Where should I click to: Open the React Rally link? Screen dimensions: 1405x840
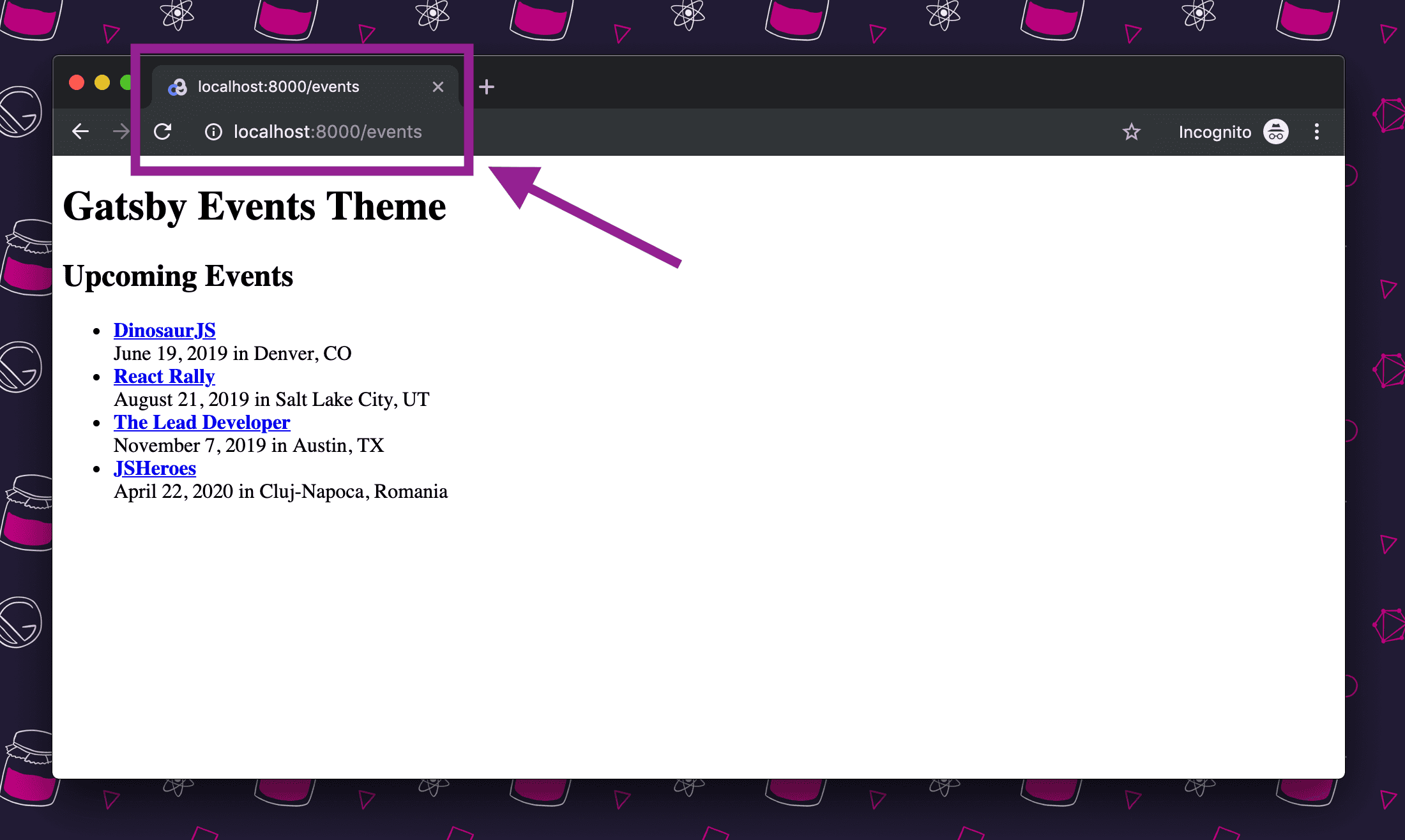(x=164, y=376)
